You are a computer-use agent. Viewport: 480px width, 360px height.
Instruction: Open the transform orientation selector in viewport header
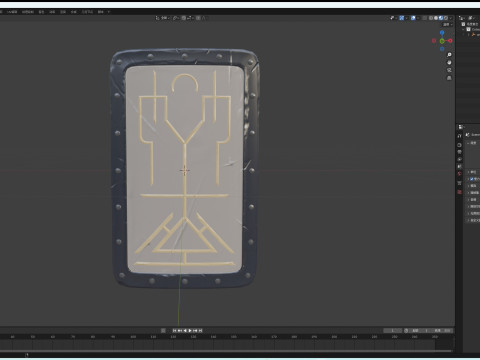[162, 18]
